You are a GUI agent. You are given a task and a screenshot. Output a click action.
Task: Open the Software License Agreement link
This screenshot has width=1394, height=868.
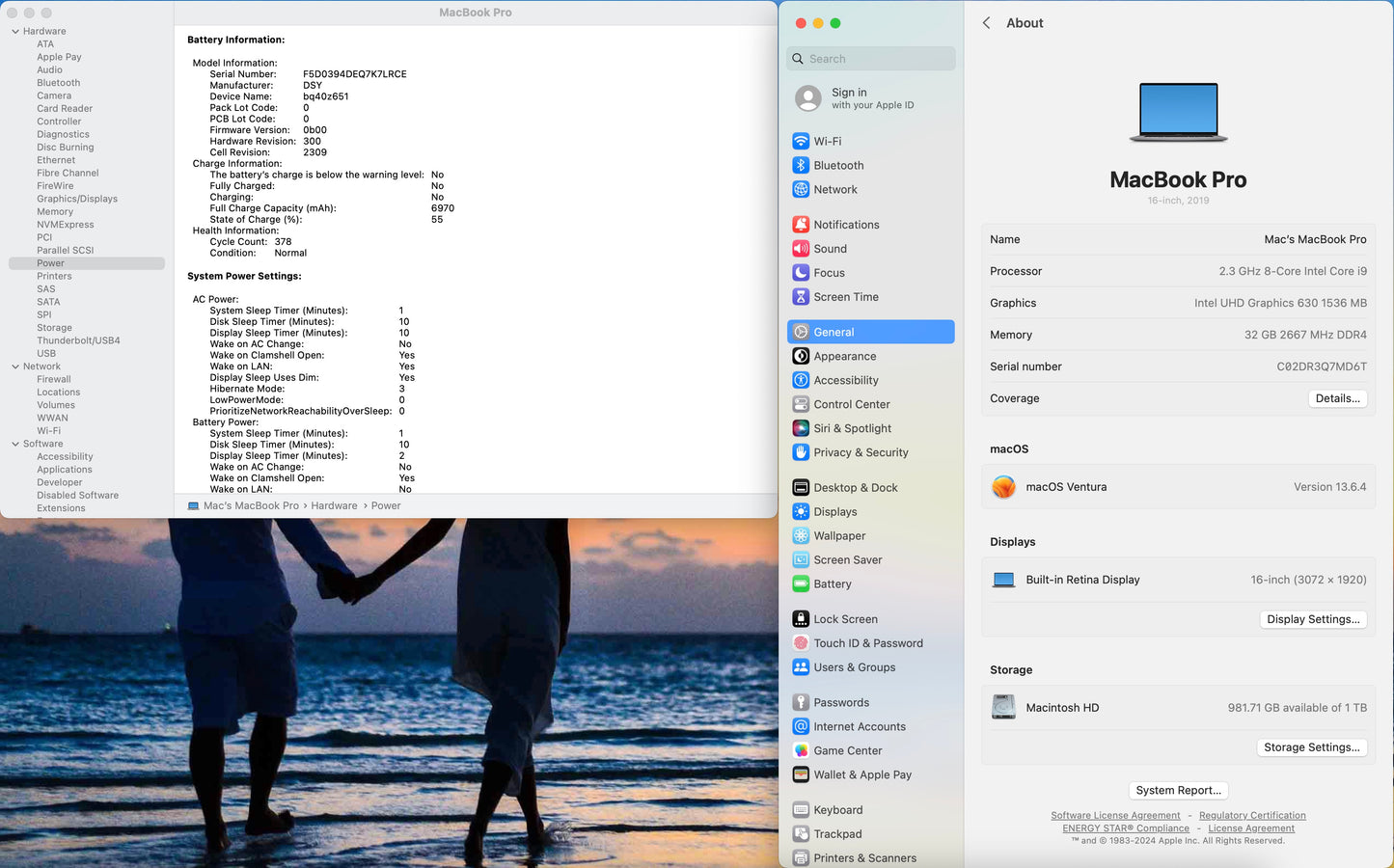[1115, 816]
